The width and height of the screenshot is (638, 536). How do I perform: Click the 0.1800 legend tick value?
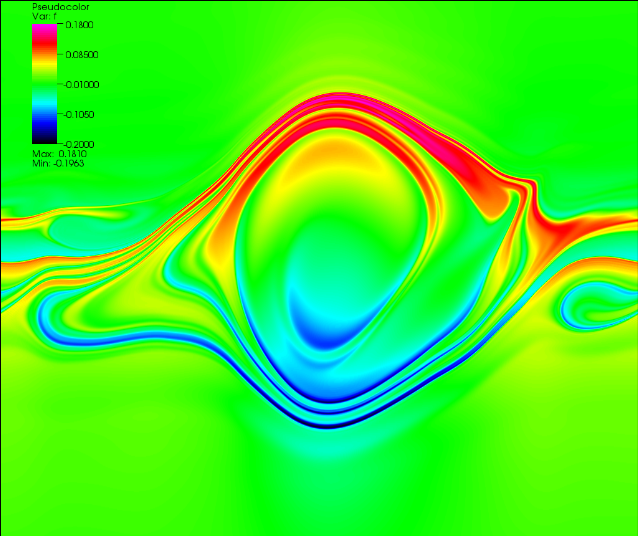[x=79, y=25]
